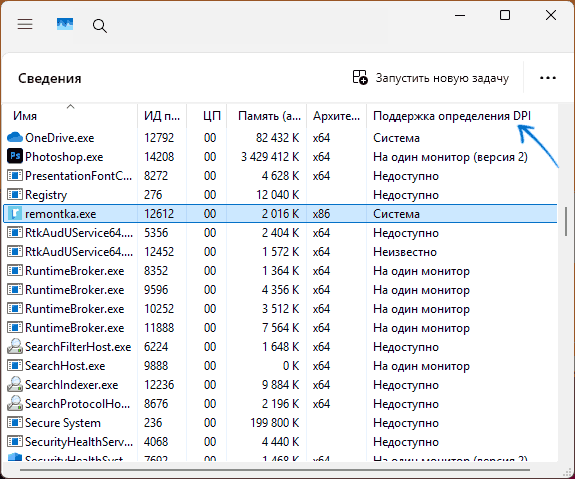Click x86 architecture cell for remontka.exe
The width and height of the screenshot is (575, 479).
[x=321, y=214]
